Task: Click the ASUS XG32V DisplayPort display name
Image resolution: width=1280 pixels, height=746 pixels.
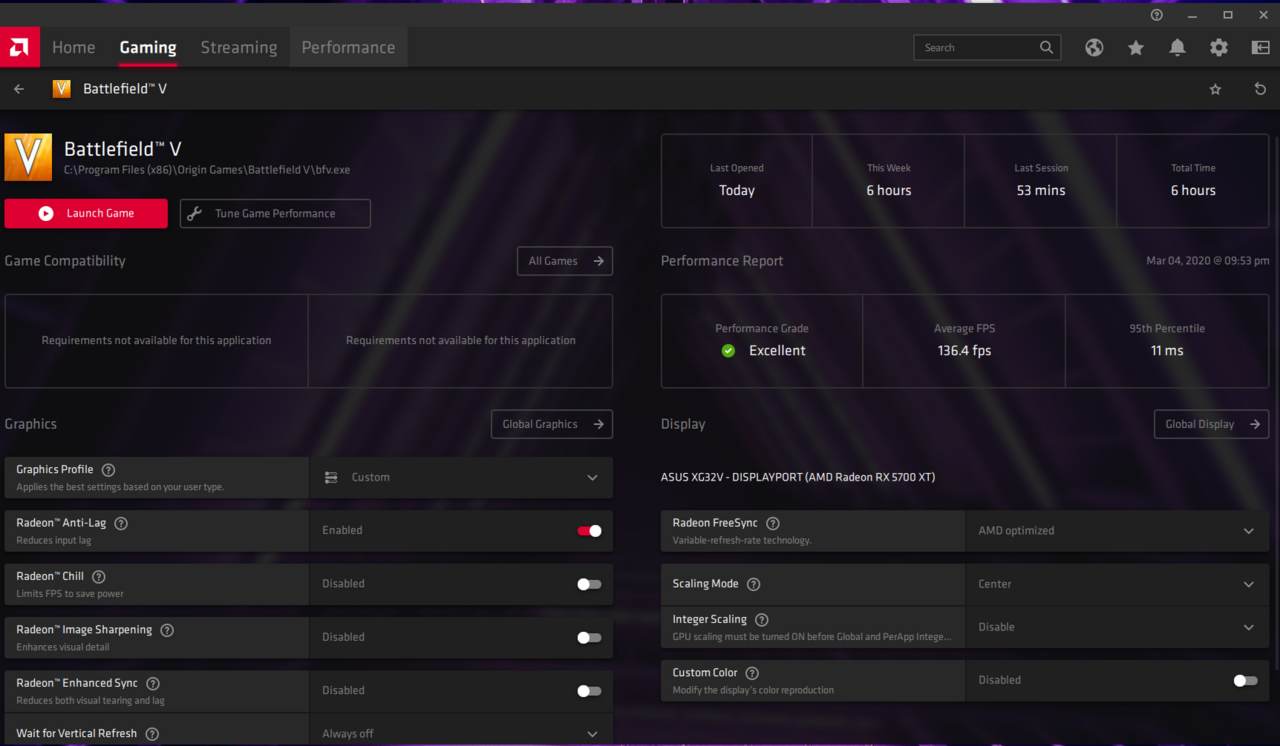Action: [798, 477]
